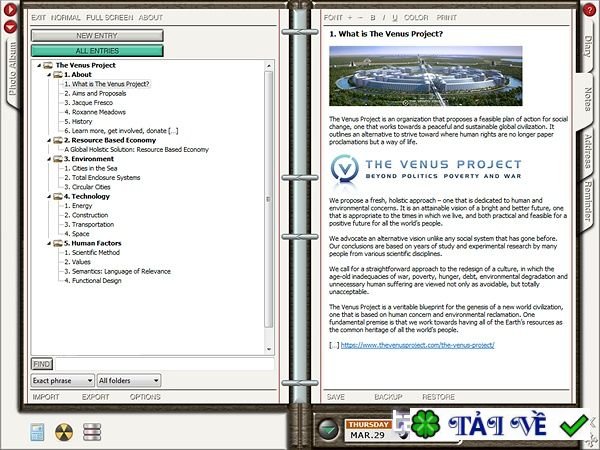Collapse the 4. Technology folder
Viewport: 600px width, 450px height.
(x=49, y=197)
